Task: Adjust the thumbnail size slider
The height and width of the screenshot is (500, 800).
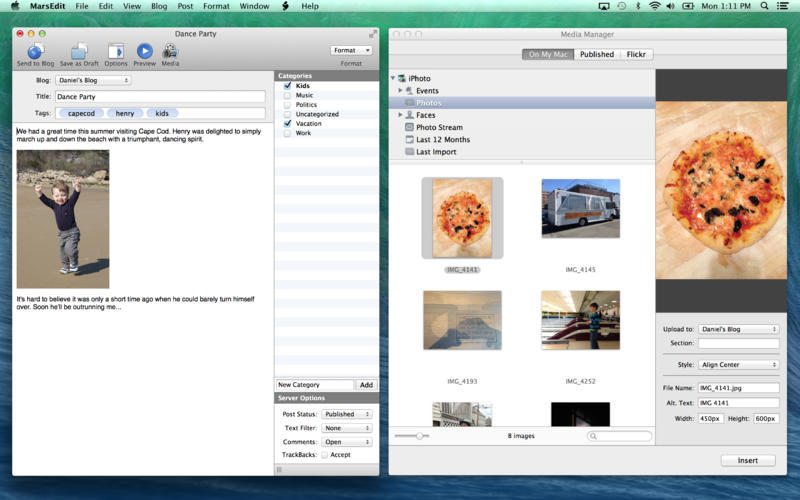Action: click(420, 436)
